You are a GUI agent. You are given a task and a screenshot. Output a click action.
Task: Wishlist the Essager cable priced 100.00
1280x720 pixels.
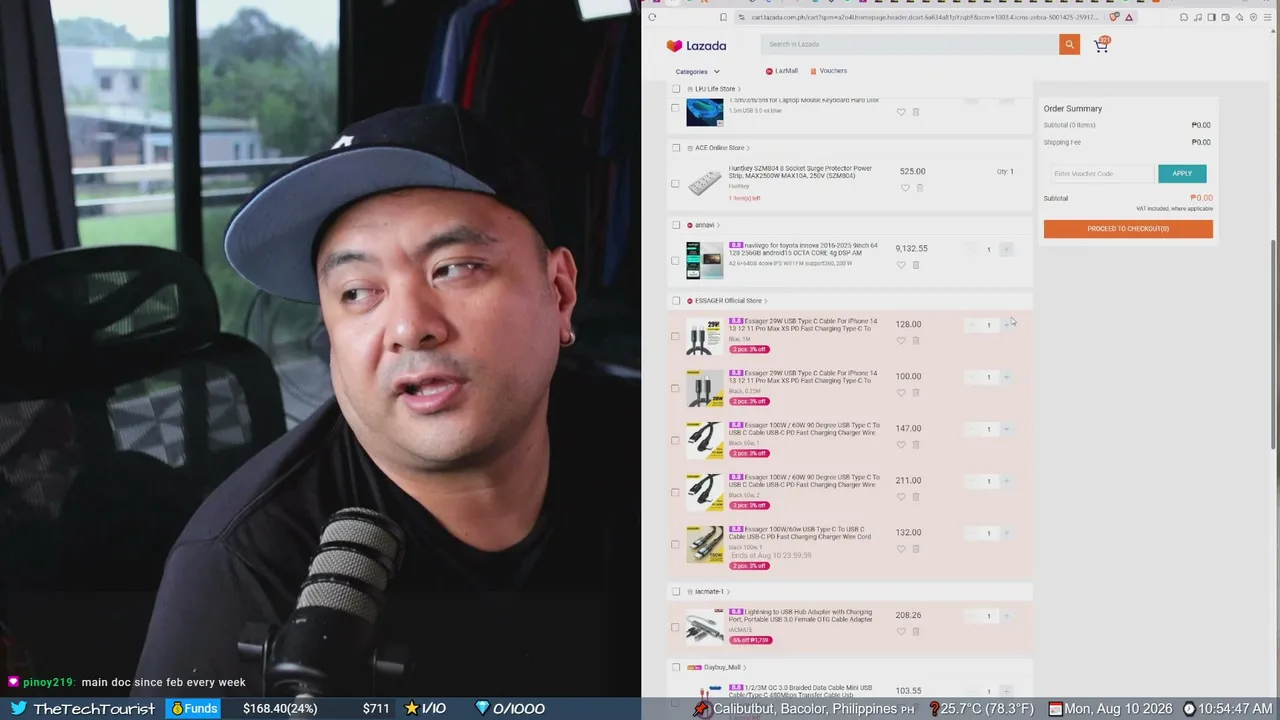pos(901,393)
